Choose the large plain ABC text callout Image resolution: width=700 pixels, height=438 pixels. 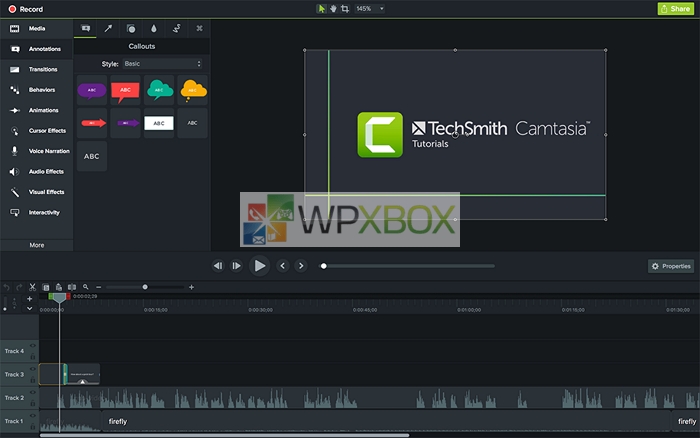(x=92, y=156)
